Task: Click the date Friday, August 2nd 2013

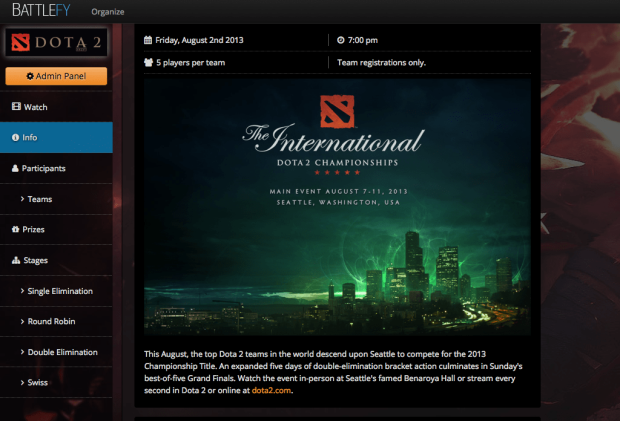Action: click(199, 40)
